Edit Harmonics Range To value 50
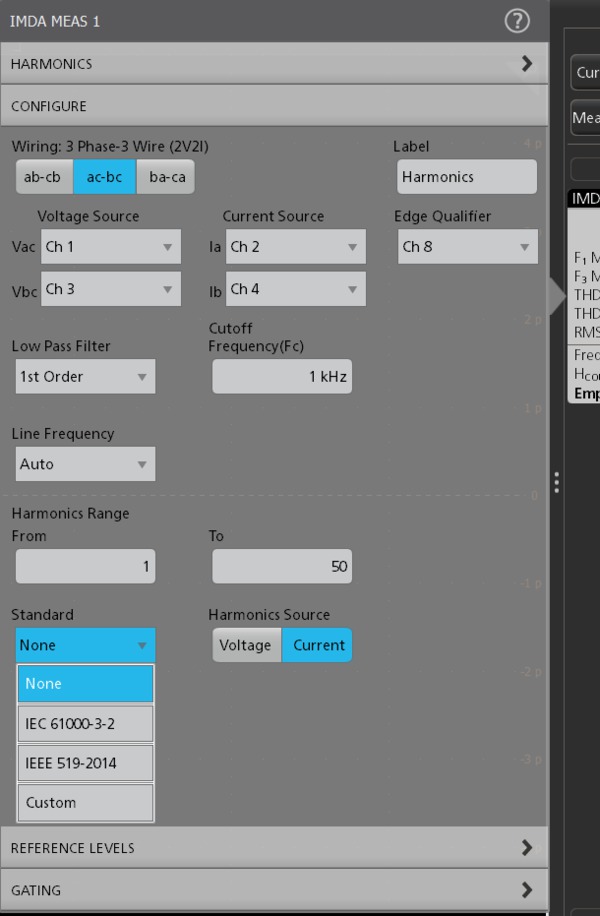Image resolution: width=600 pixels, height=916 pixels. [x=282, y=566]
